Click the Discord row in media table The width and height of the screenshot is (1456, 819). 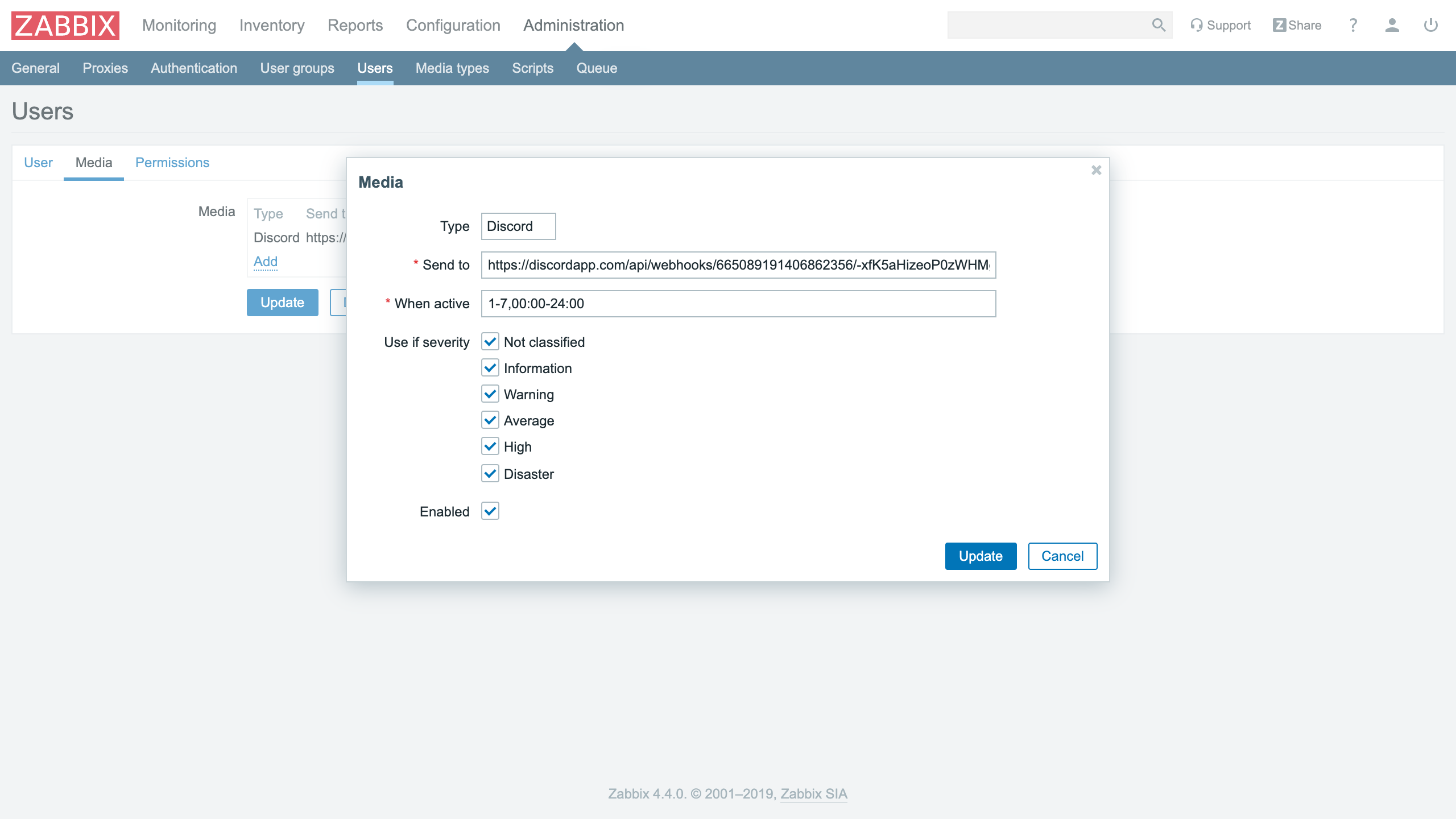[x=300, y=238]
